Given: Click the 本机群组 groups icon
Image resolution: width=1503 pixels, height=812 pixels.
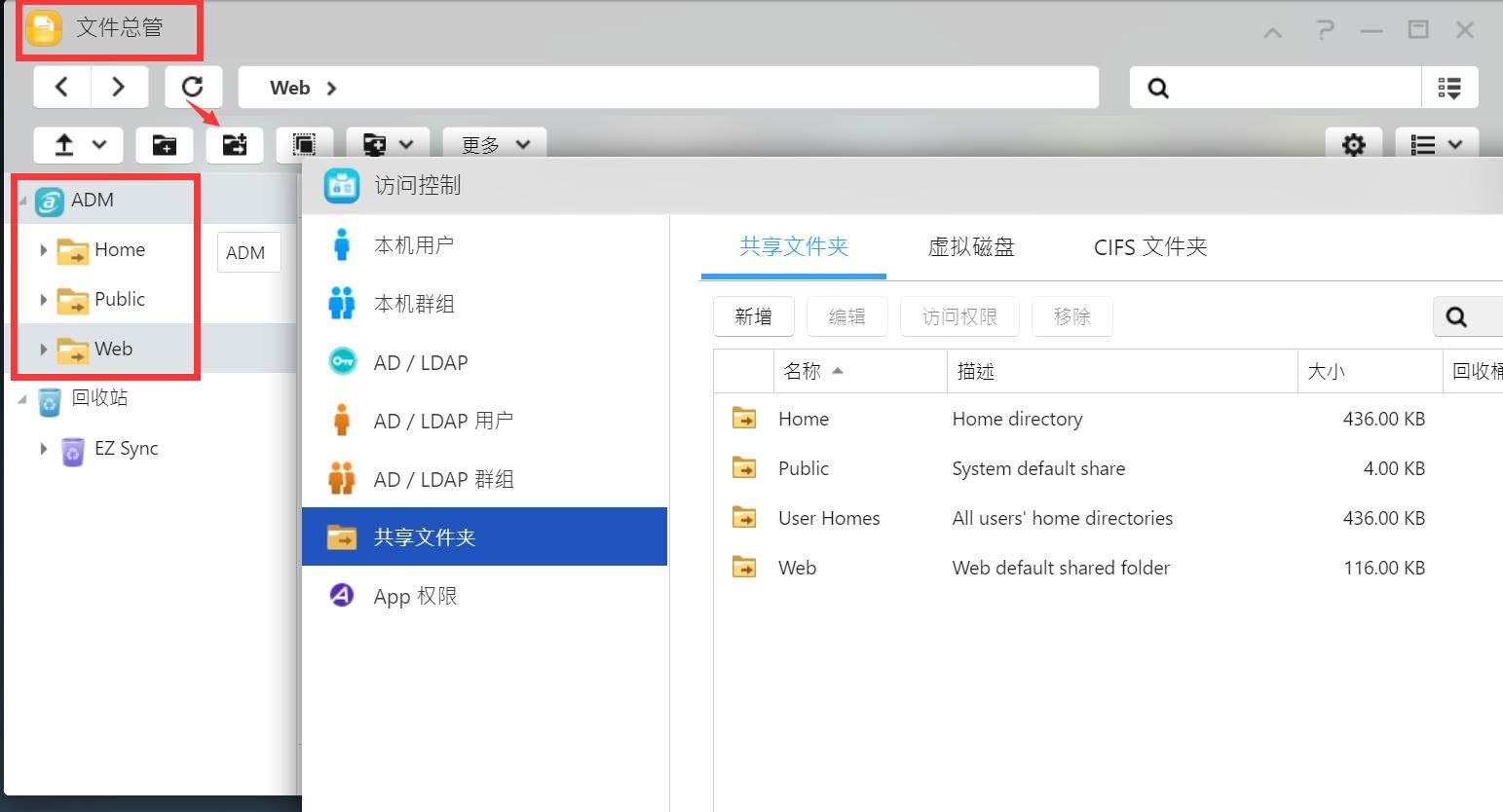Looking at the screenshot, I should (x=416, y=303).
